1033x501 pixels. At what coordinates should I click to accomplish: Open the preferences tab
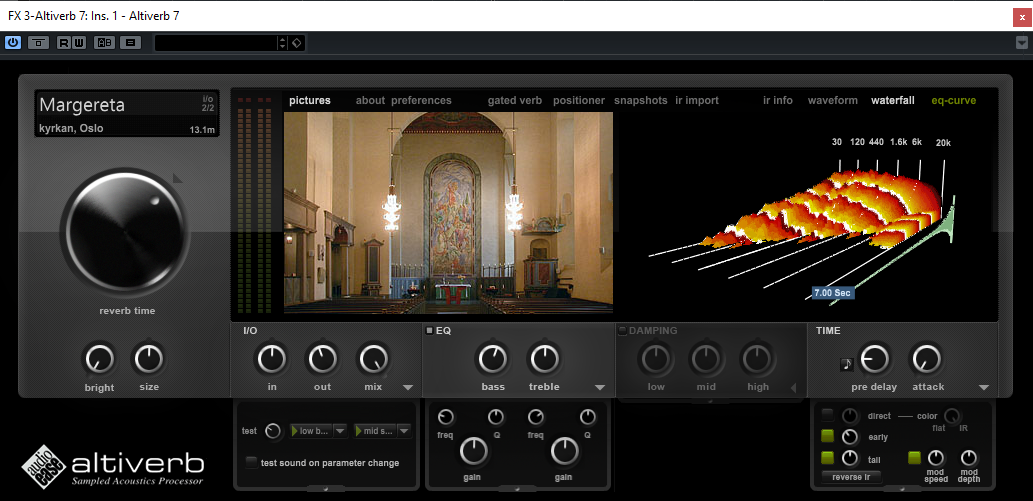422,101
